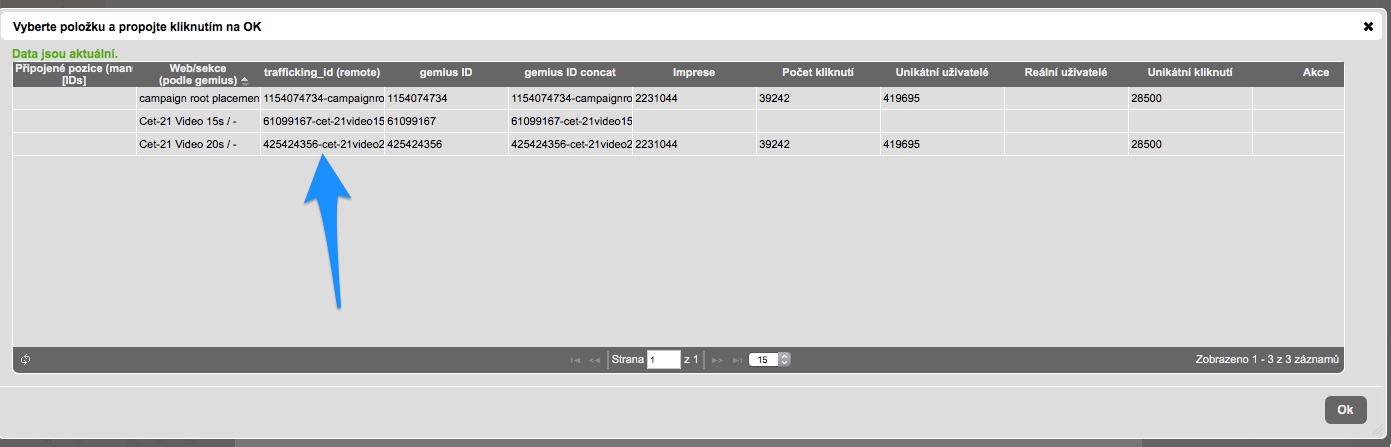
Task: Sort by the Web/sekce column header
Action: pos(197,74)
